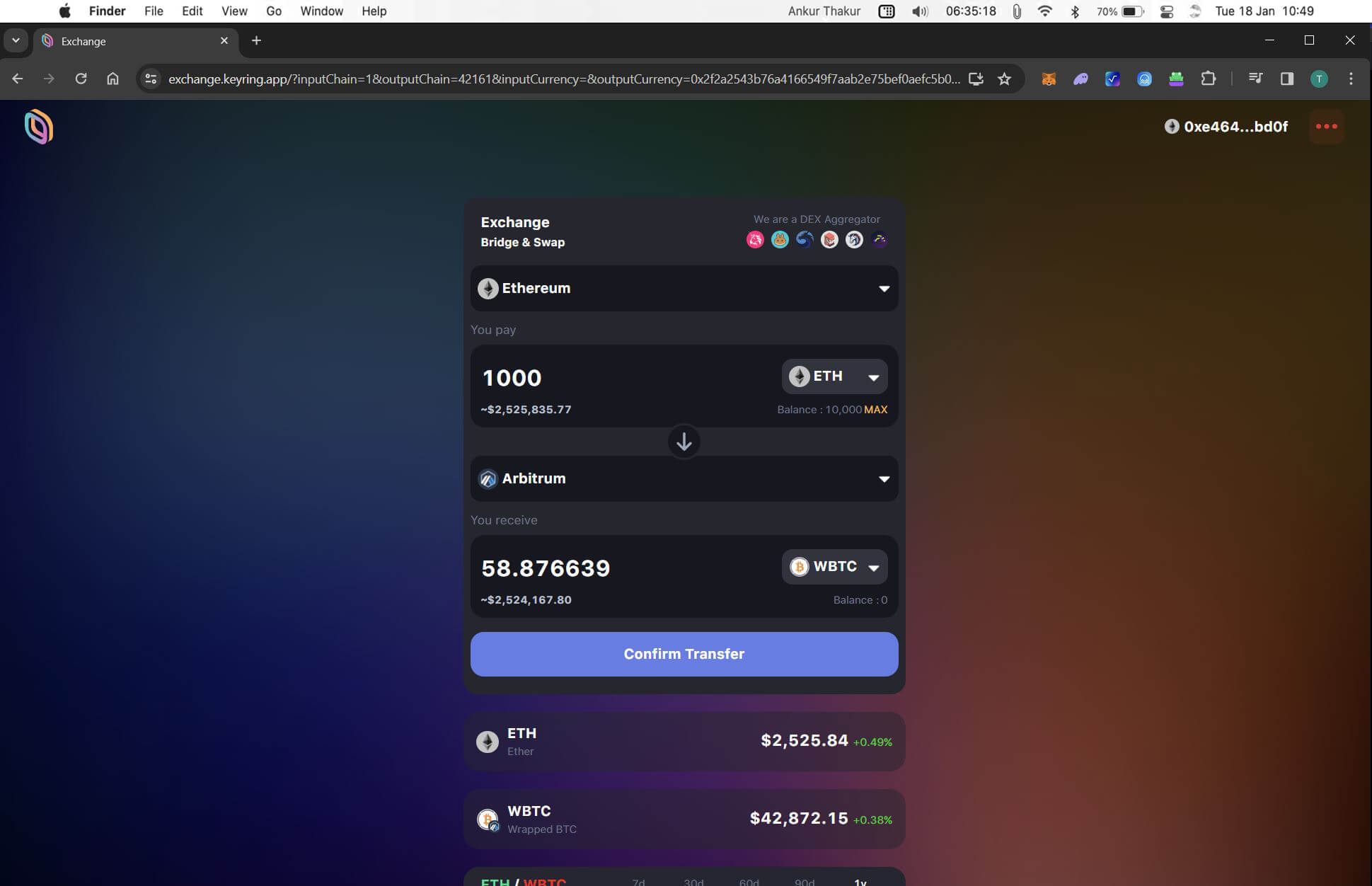Click the address bar URL

point(564,79)
